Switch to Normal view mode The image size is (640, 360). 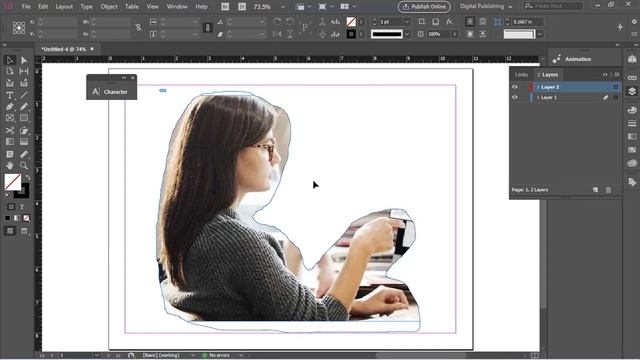(10, 231)
